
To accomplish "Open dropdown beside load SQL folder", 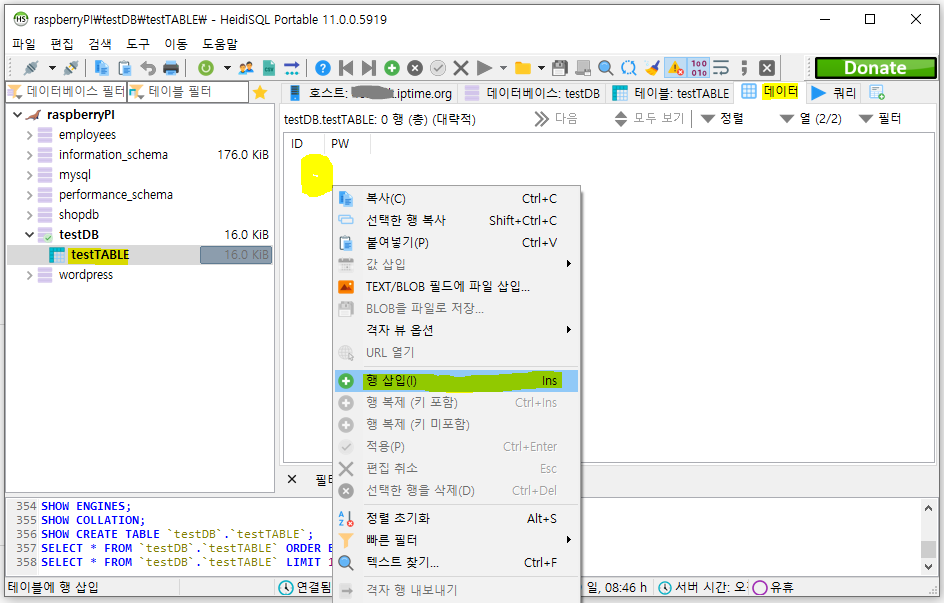I will point(541,68).
